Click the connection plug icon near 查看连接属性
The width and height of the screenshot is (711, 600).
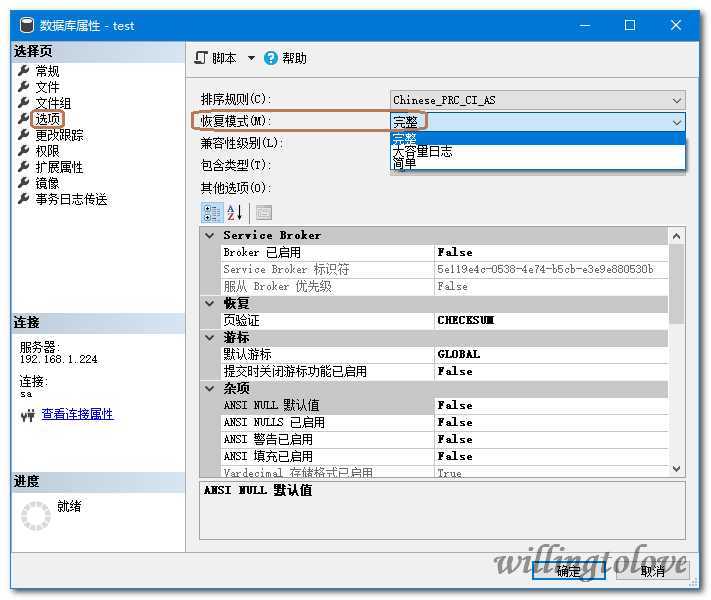28,415
